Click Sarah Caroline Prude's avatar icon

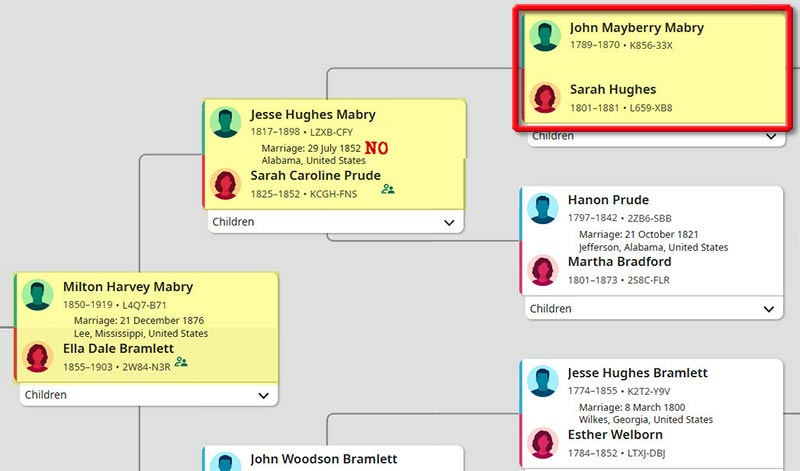(x=227, y=183)
